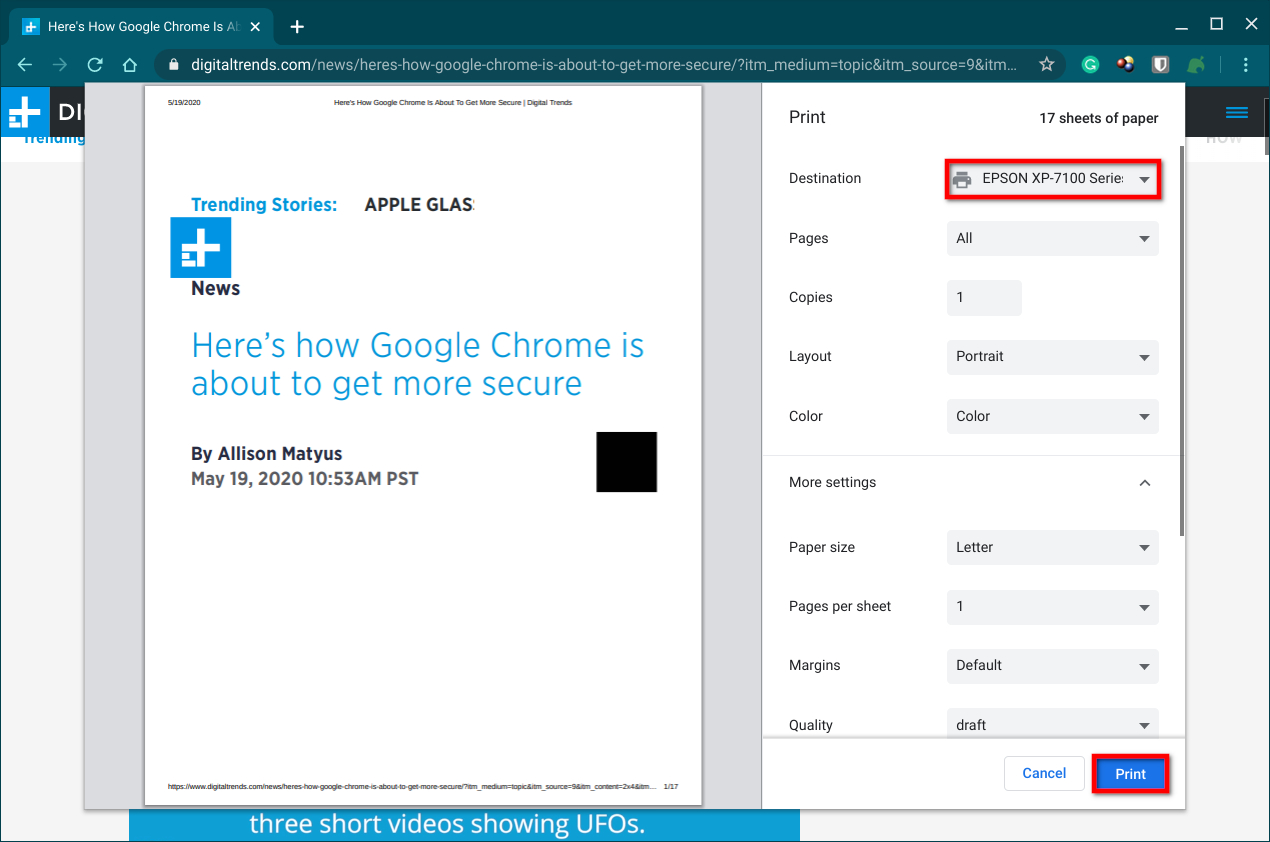Screen dimensions: 1270x842
Task: Open a new browser tab
Action: point(297,27)
